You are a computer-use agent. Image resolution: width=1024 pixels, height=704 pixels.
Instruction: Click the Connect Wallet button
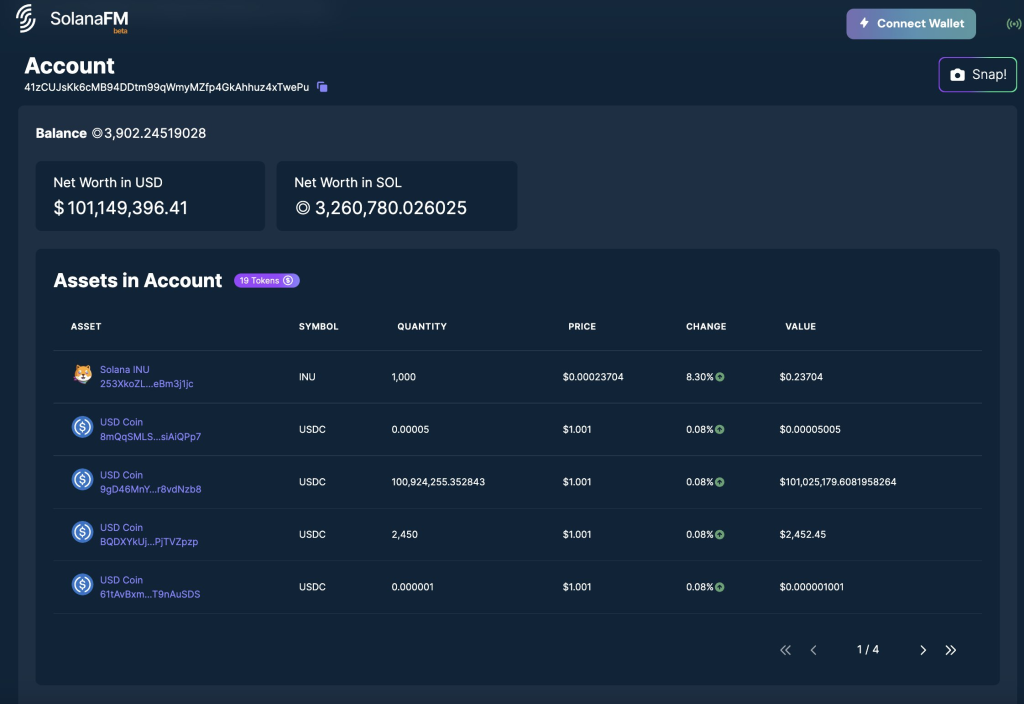point(911,24)
